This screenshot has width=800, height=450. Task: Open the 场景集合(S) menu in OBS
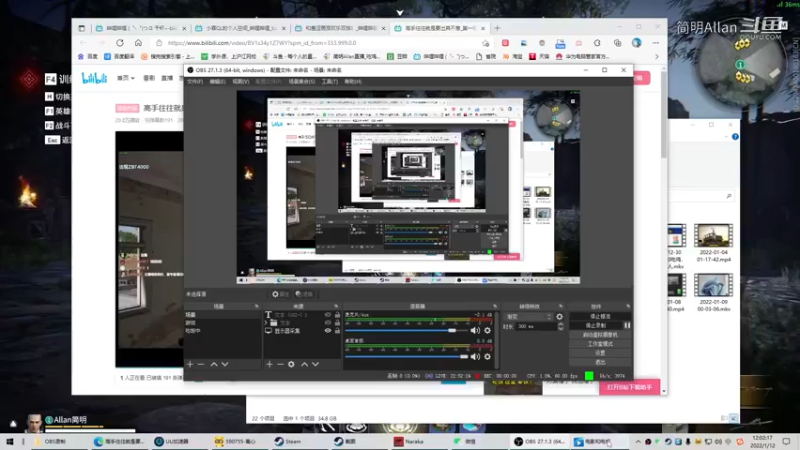pyautogui.click(x=302, y=82)
